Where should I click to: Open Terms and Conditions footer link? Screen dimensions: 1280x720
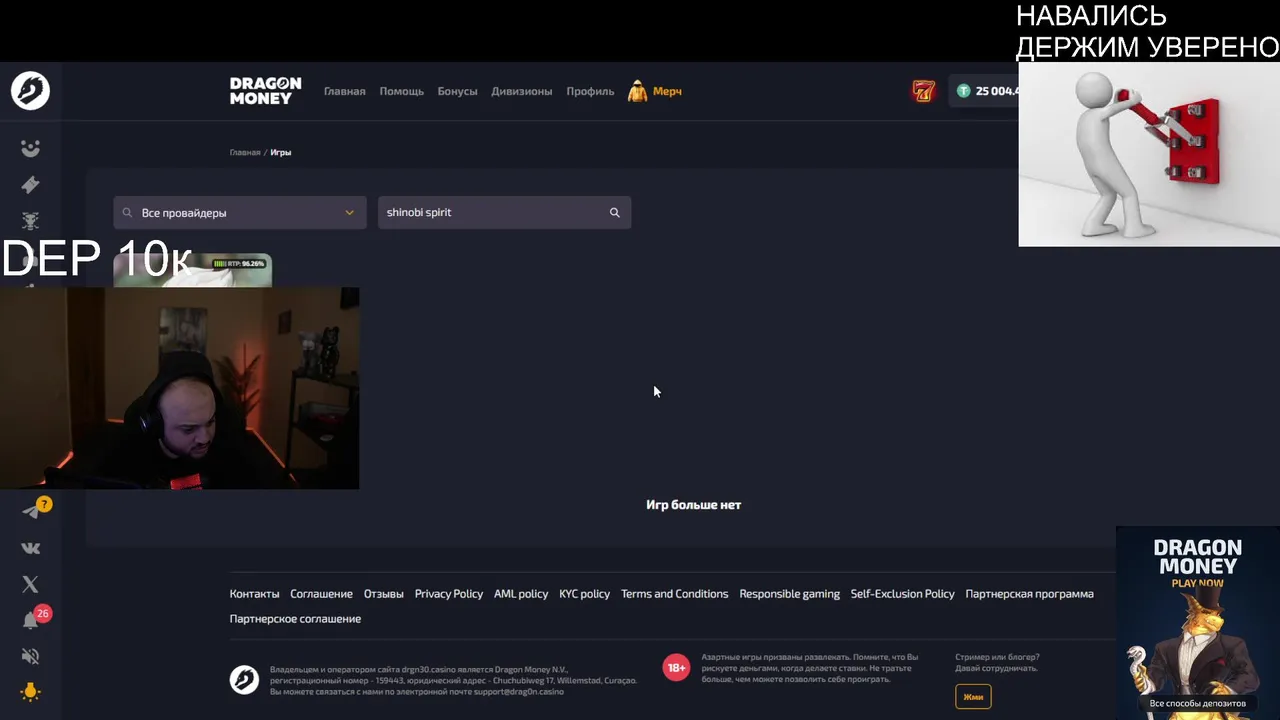point(674,594)
